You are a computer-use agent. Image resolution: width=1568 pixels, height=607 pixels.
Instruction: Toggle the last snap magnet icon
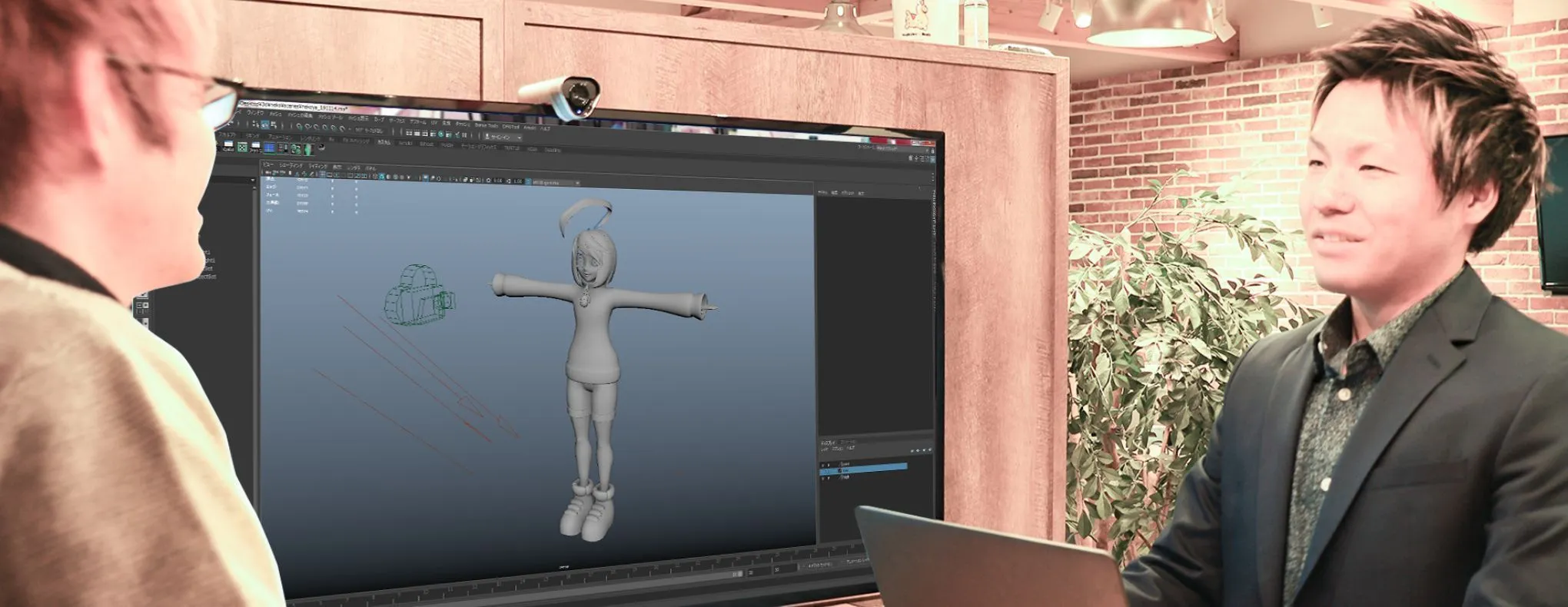[342, 129]
